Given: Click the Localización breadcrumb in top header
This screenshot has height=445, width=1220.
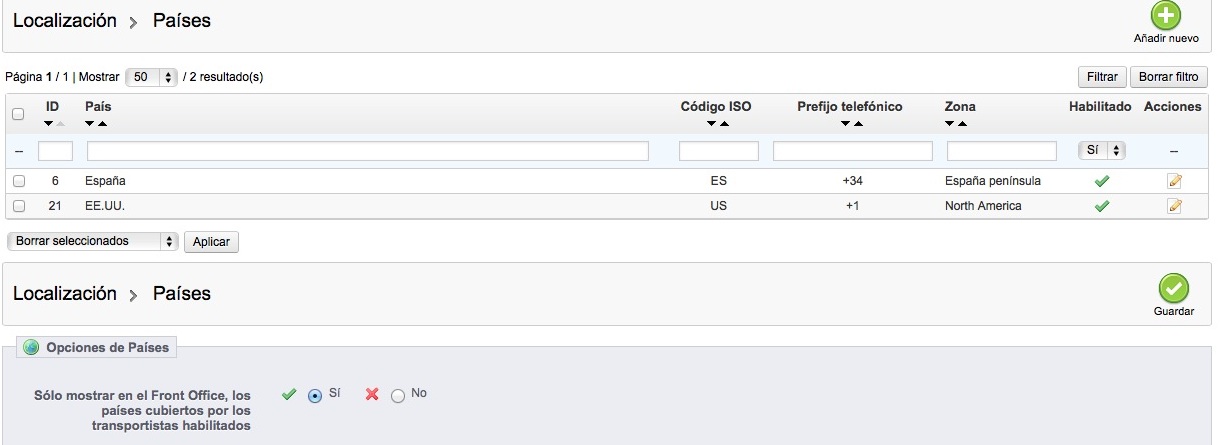Looking at the screenshot, I should (x=65, y=20).
